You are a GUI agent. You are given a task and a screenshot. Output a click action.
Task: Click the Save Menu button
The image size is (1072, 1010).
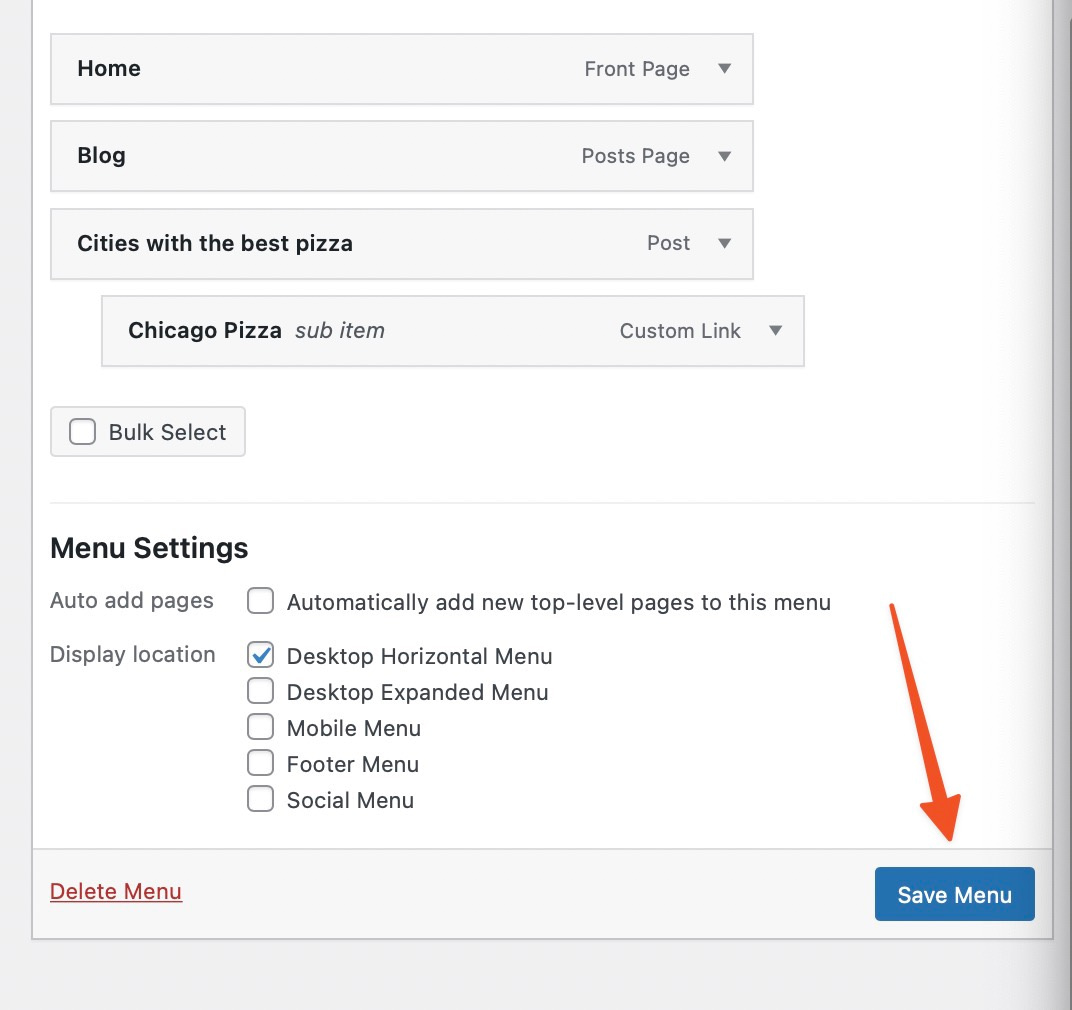click(x=954, y=895)
